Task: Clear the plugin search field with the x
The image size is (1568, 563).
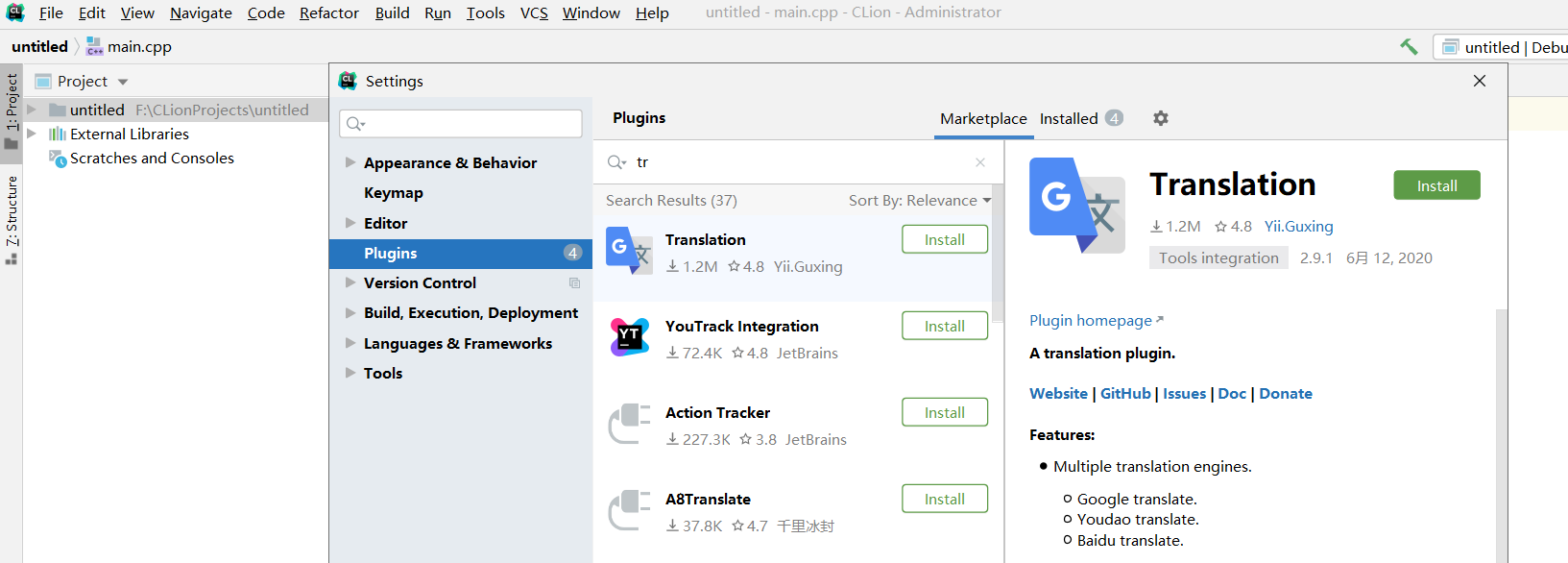Action: coord(979,161)
